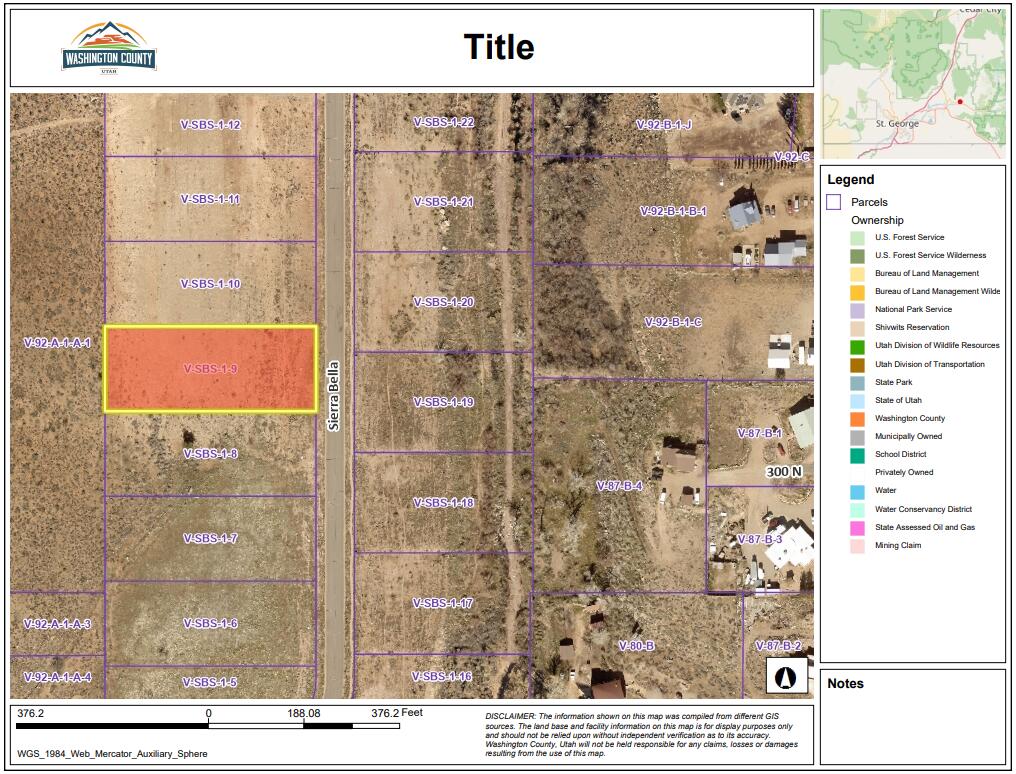Click the Sierra Bella street label
Image resolution: width=1016 pixels, height=774 pixels.
tap(335, 396)
